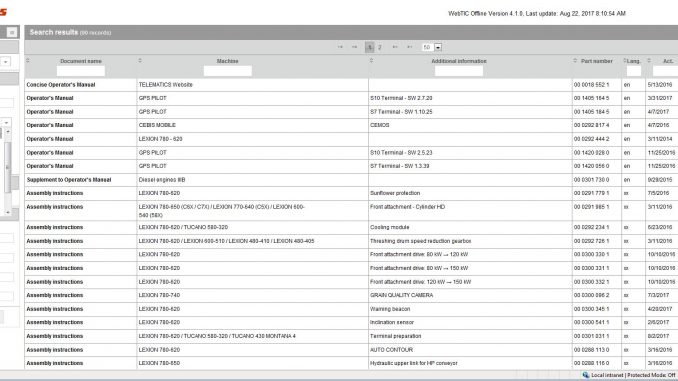This screenshot has height=381, width=678.
Task: Click the Search results header title
Action: click(x=54, y=32)
